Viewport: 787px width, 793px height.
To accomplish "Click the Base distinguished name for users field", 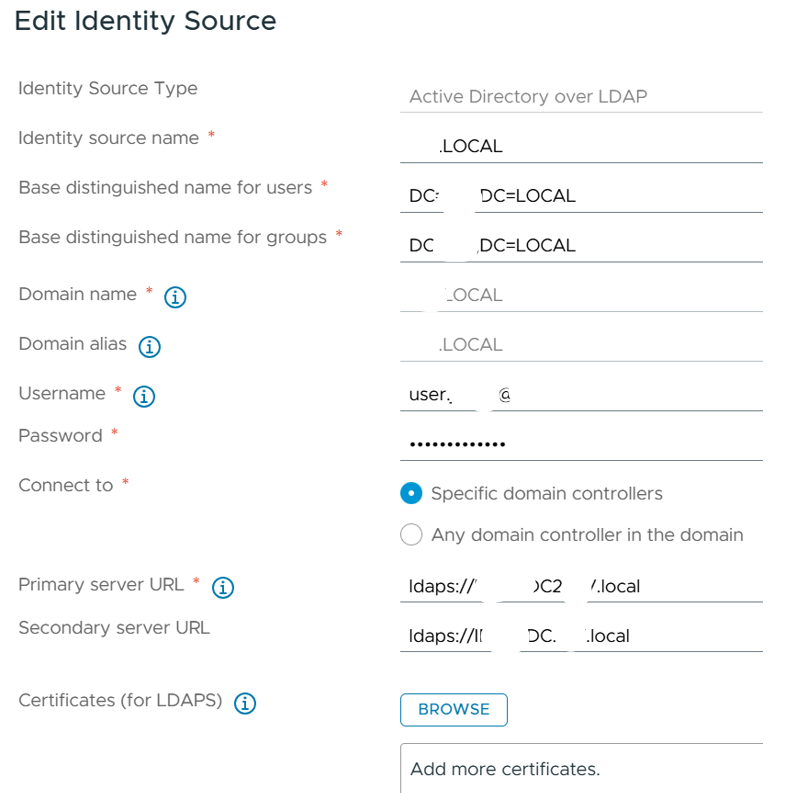I will pyautogui.click(x=580, y=196).
